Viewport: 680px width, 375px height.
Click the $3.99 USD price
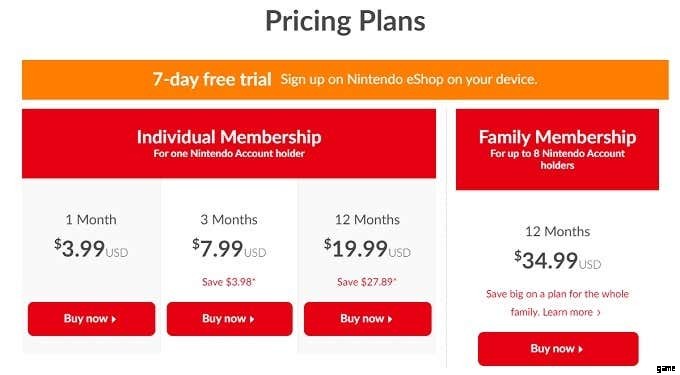tap(91, 249)
